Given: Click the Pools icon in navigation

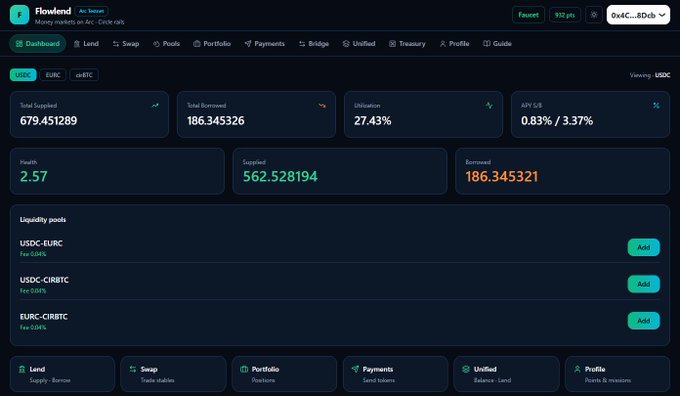Looking at the screenshot, I should 156,44.
